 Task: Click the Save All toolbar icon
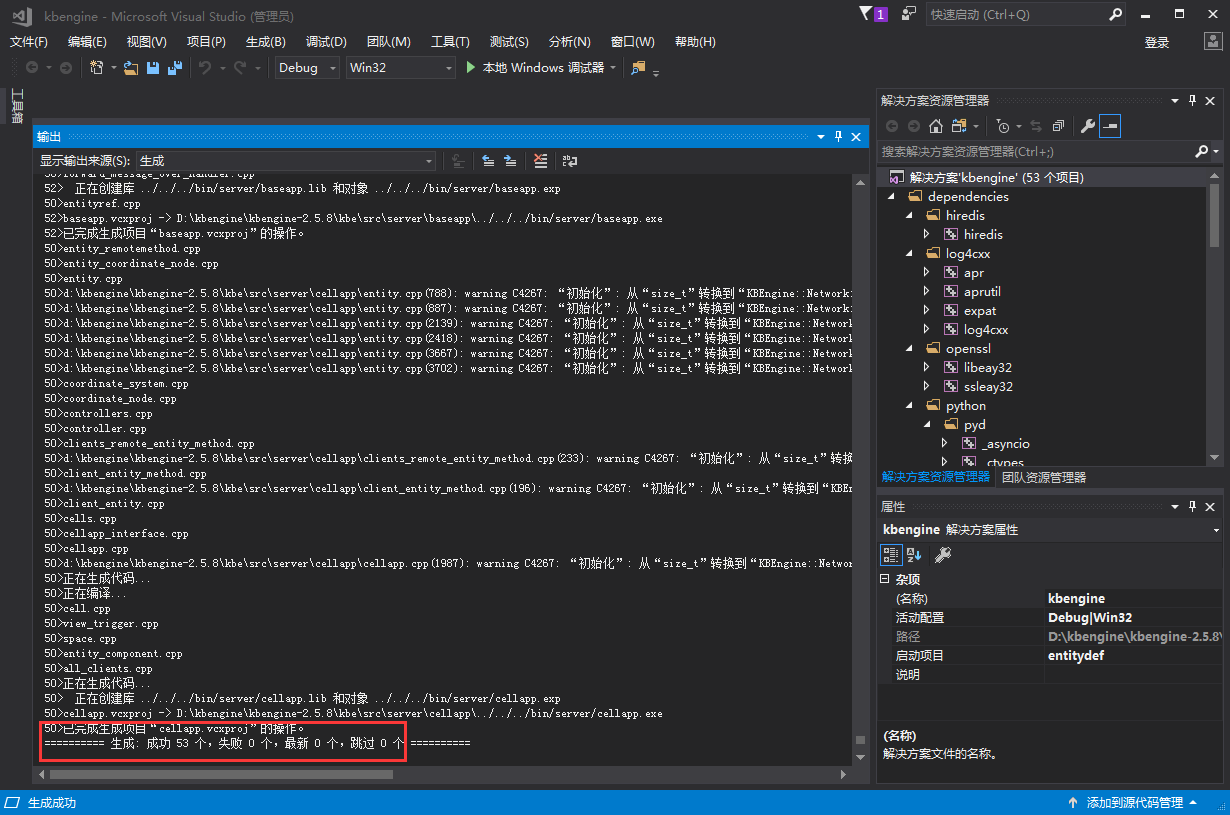click(175, 68)
